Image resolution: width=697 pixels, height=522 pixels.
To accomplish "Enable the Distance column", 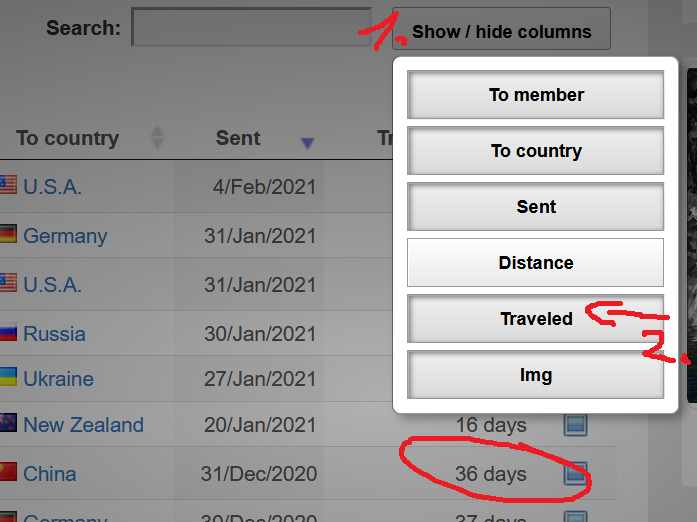I will click(x=536, y=263).
